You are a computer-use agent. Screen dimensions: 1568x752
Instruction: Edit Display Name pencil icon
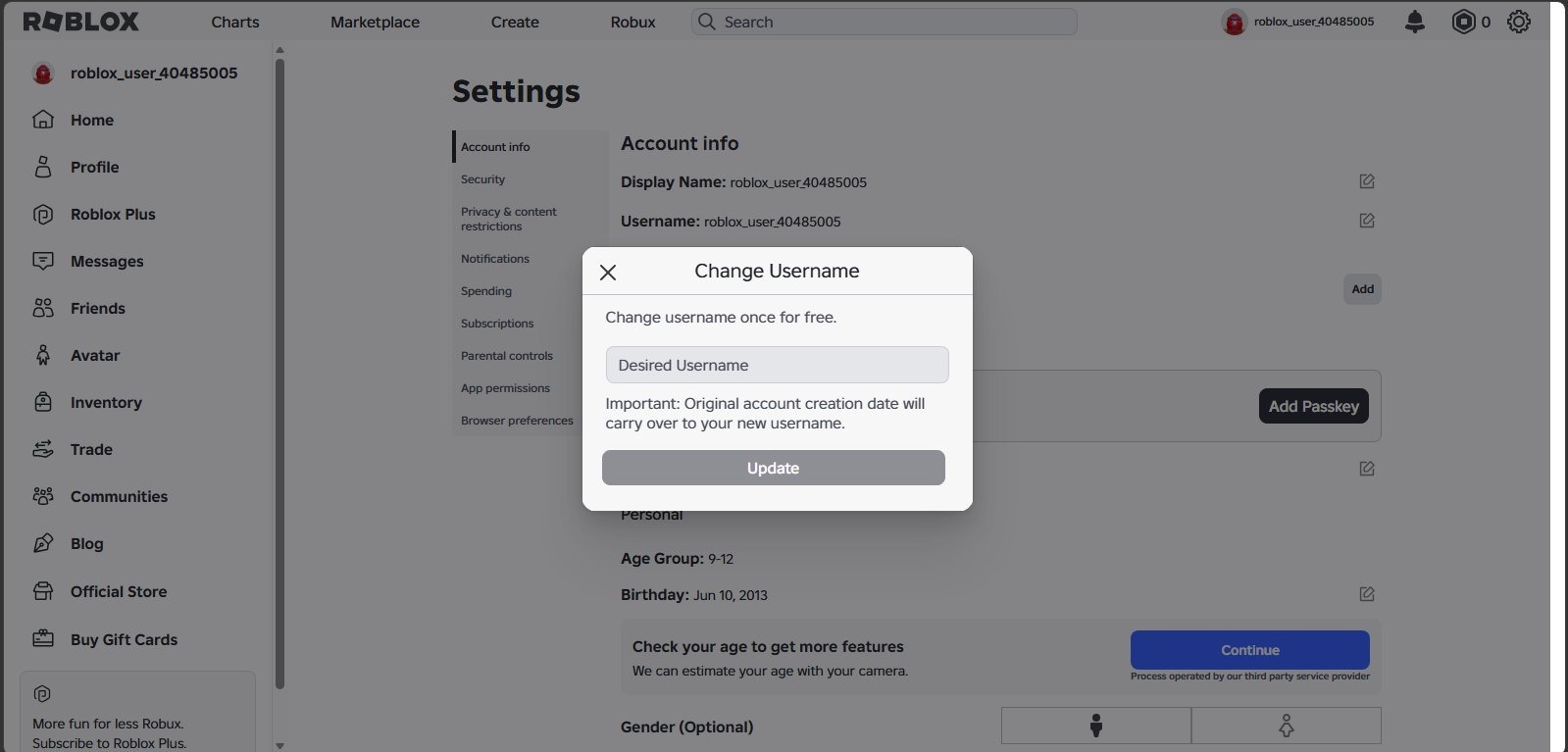1367,181
